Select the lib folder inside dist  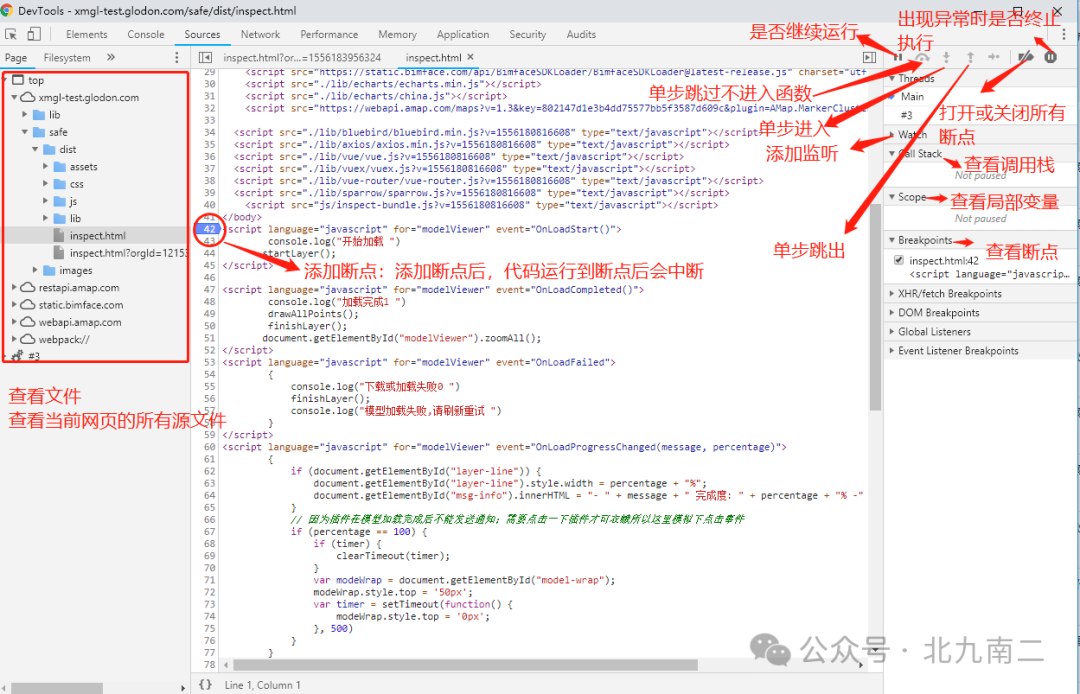pos(75,218)
